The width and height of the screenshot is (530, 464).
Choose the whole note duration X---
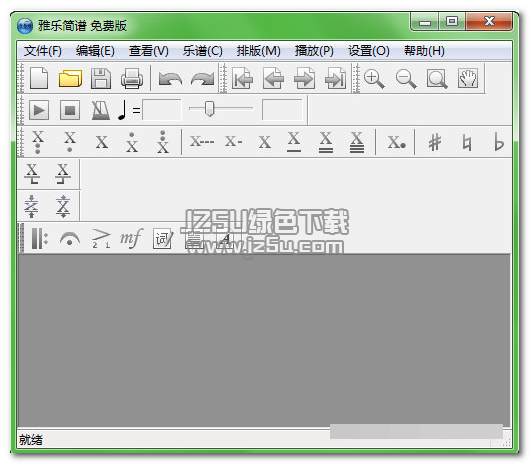[202, 141]
